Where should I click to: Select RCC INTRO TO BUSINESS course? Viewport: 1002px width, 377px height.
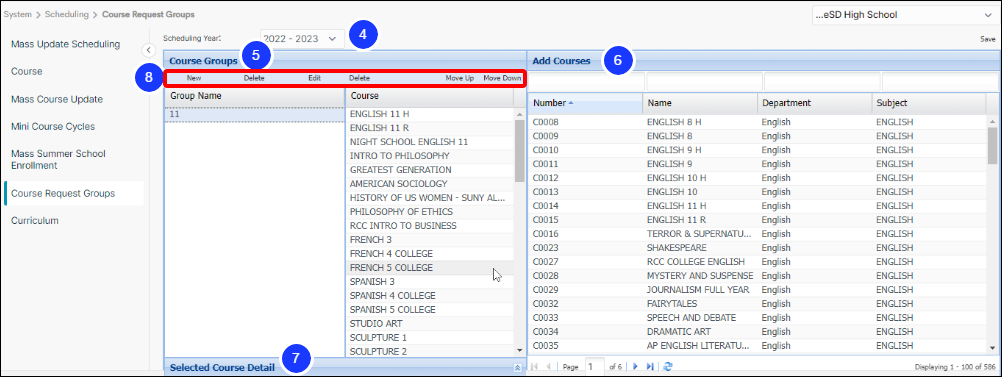pyautogui.click(x=429, y=226)
